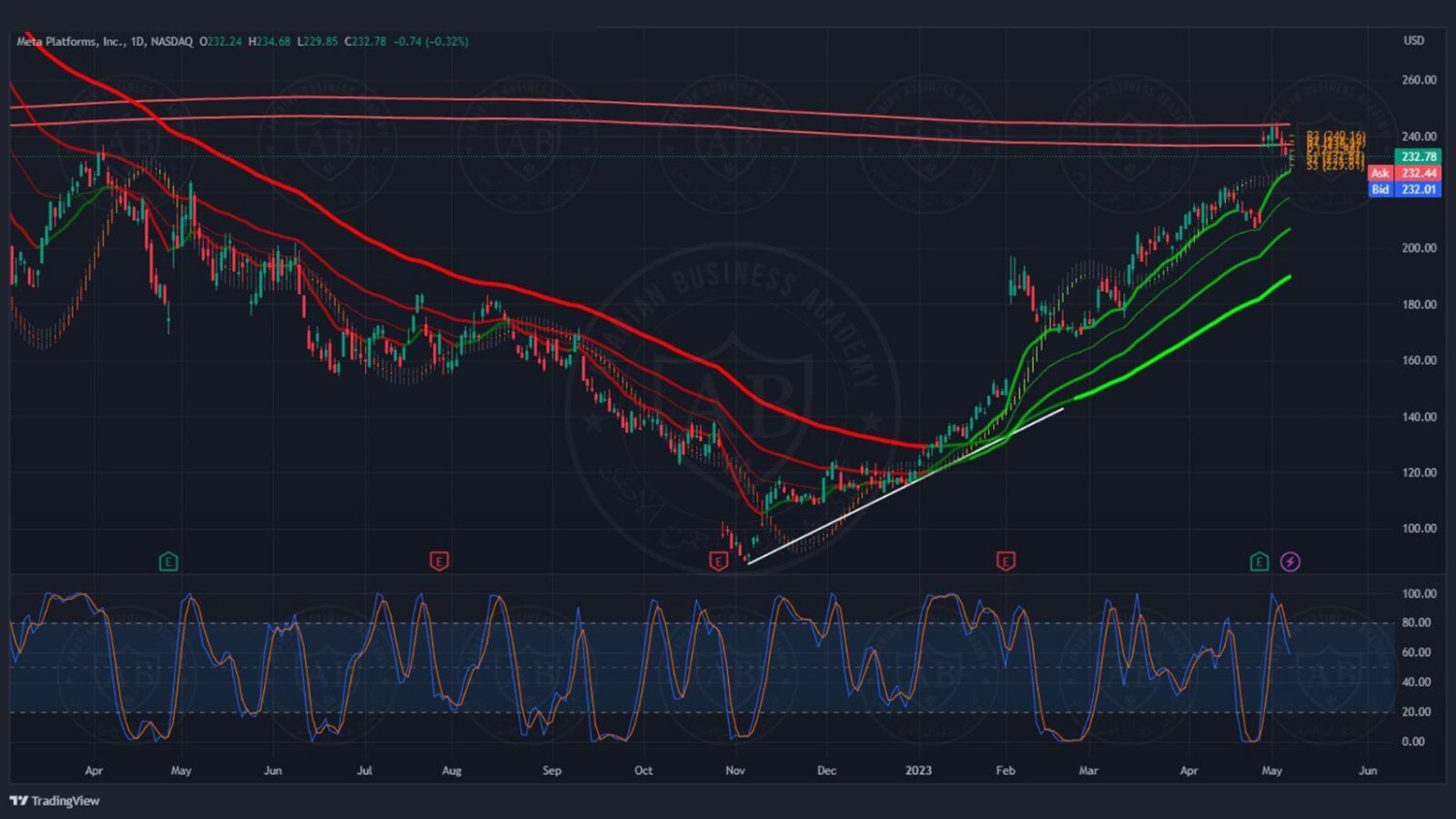Click the Bid price label 232.01
Screen dimensions: 1456x819
[x=1405, y=189]
